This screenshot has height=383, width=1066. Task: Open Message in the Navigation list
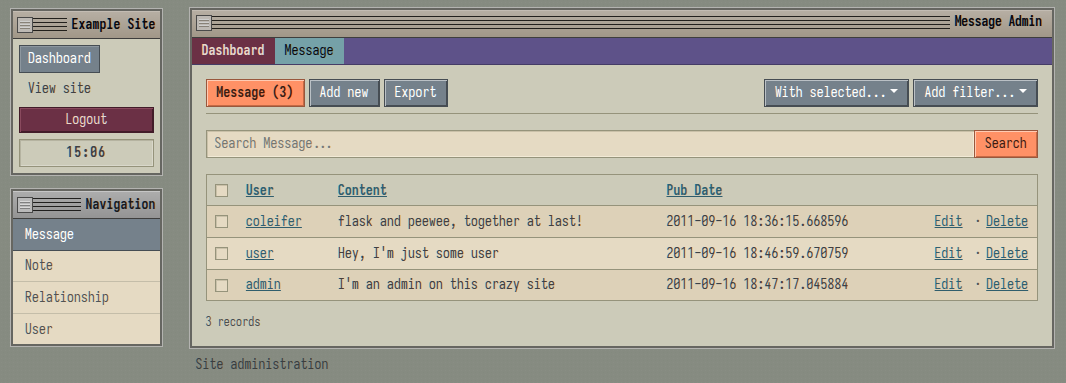pyautogui.click(x=86, y=235)
